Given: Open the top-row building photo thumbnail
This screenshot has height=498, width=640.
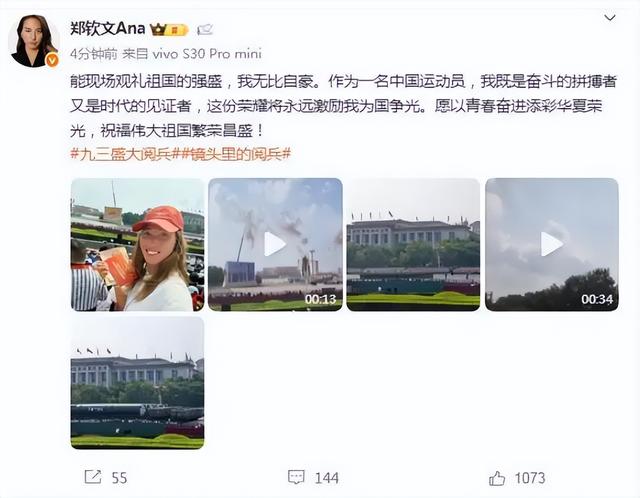Looking at the screenshot, I should (x=413, y=245).
